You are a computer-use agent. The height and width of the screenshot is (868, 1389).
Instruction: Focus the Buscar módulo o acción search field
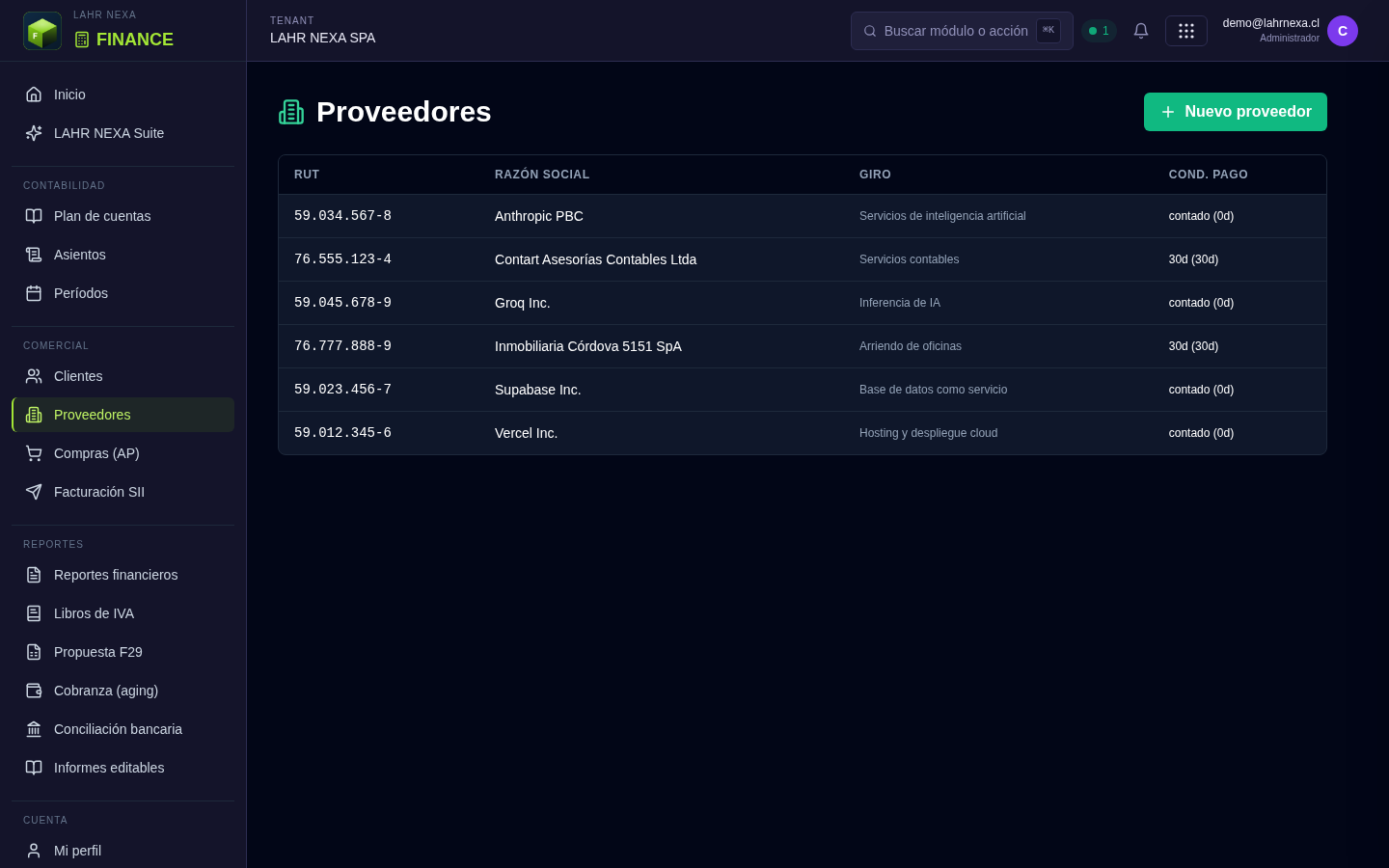pyautogui.click(x=962, y=31)
